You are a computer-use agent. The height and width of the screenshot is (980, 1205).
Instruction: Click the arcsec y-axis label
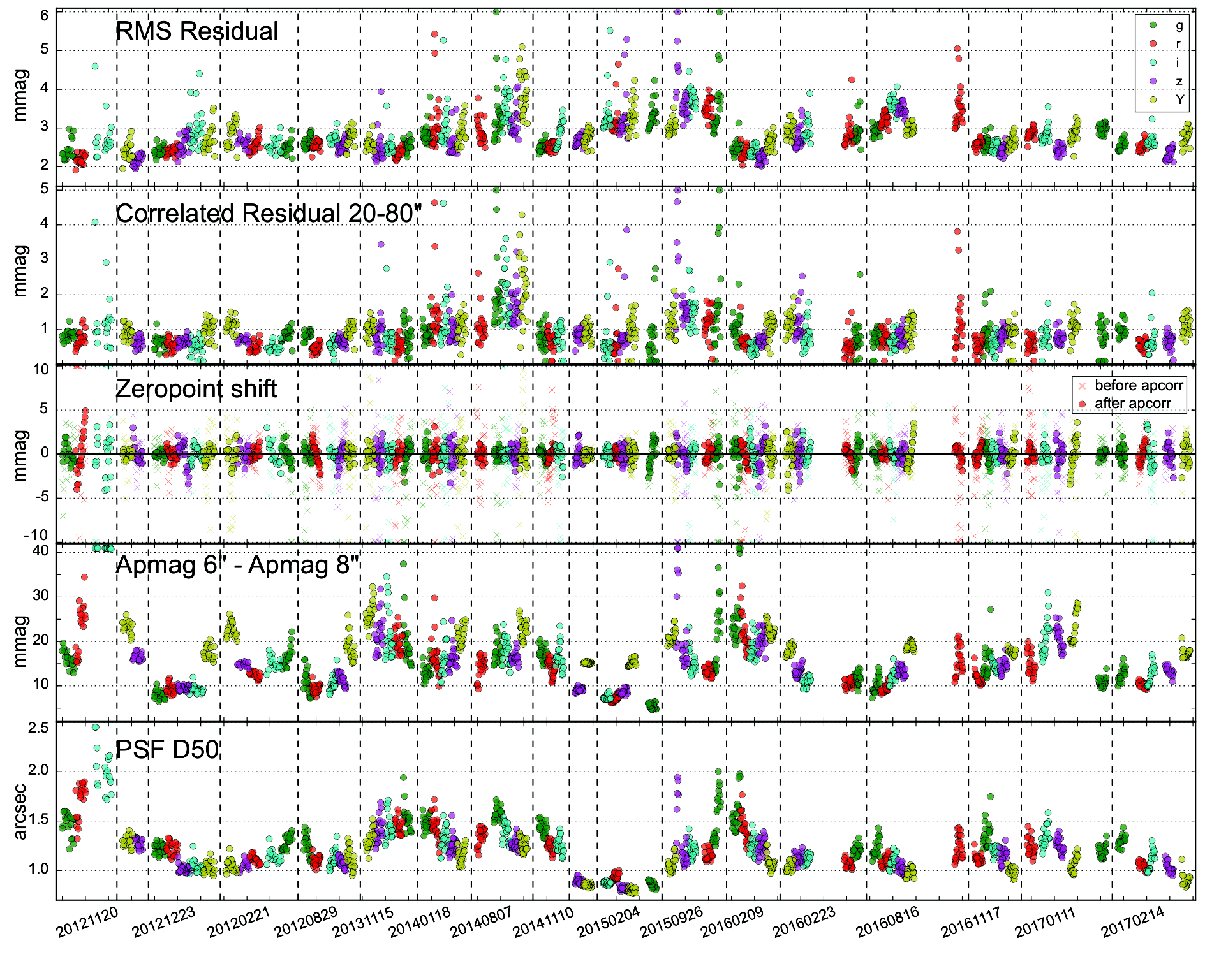click(20, 812)
